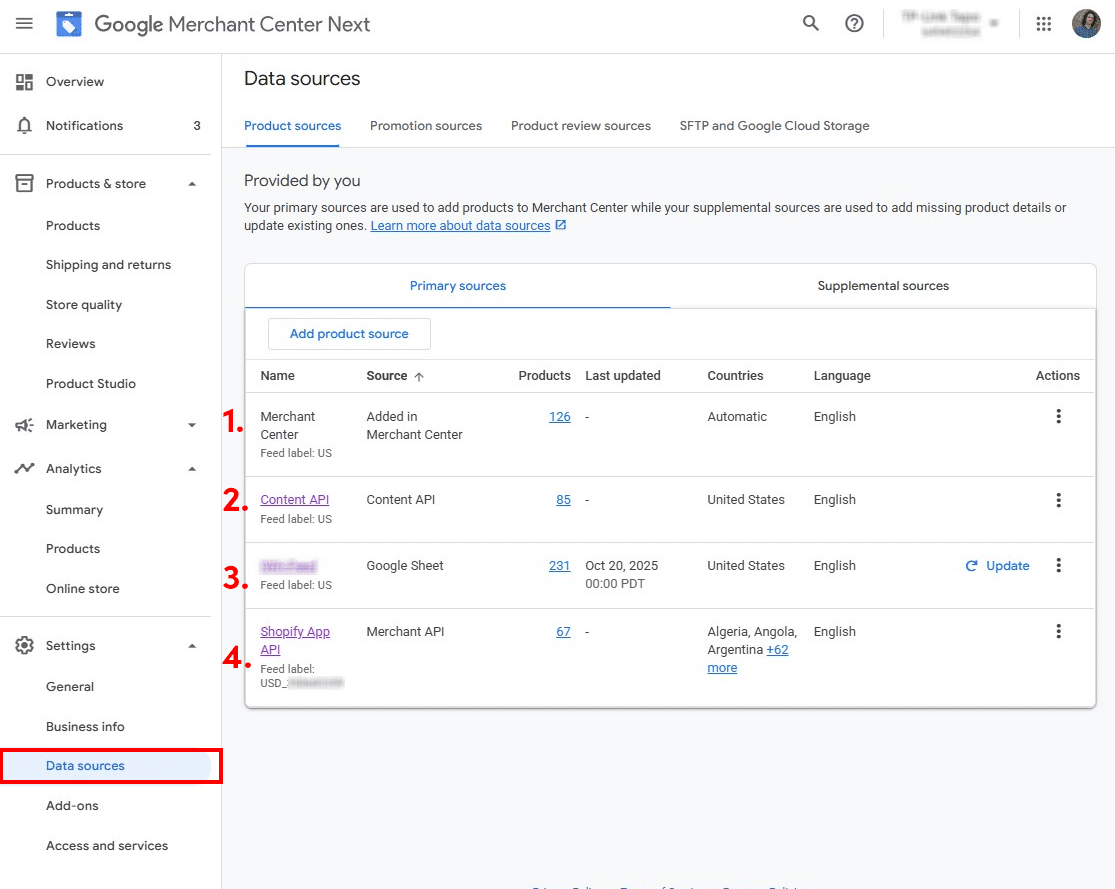Open the Google apps grid icon
Image resolution: width=1115 pixels, height=889 pixels.
1043,23
